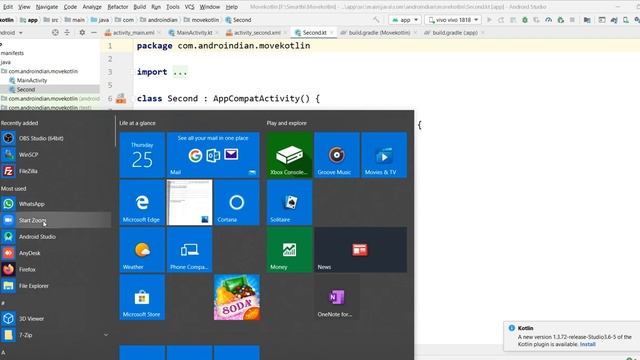Open the VCS menu
The image size is (640, 360).
[x=189, y=7]
